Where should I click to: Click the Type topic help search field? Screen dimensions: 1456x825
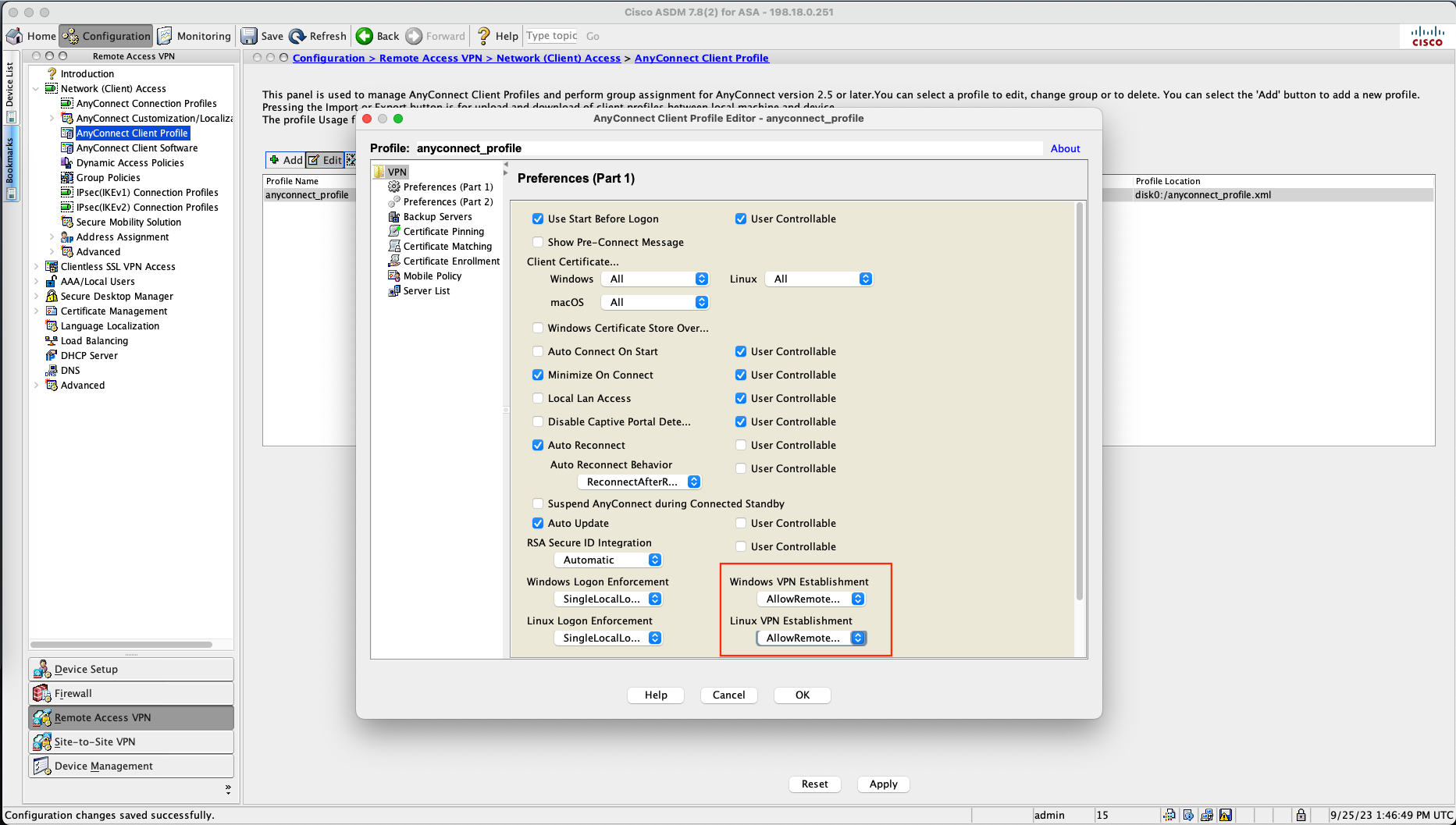[x=552, y=36]
